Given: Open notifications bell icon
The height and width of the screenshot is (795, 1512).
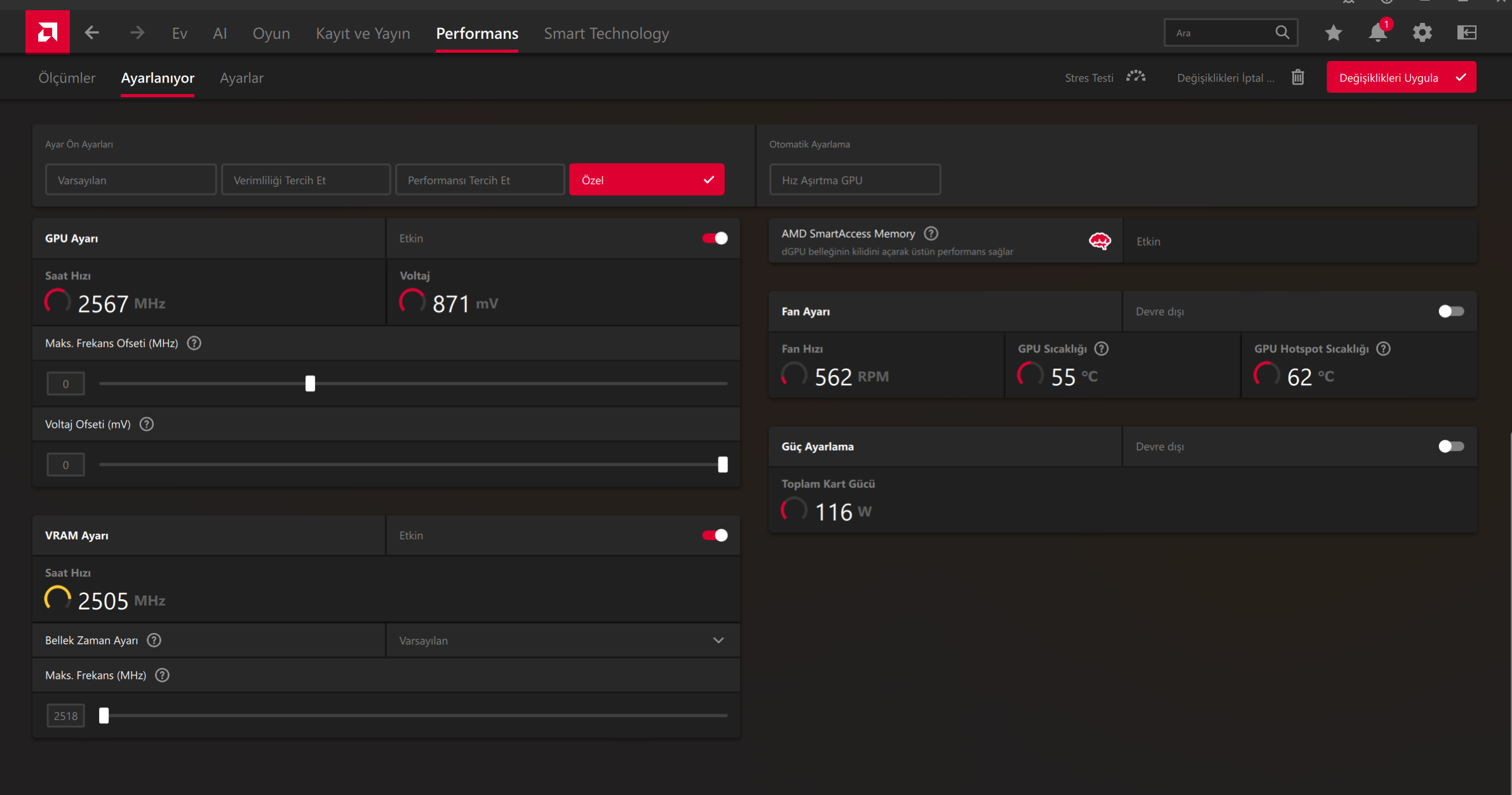Looking at the screenshot, I should click(x=1378, y=32).
